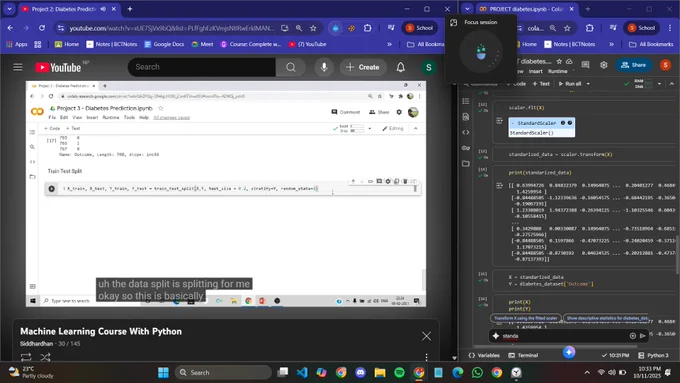
Task: Open Visual Studio Code from taskbar
Action: pos(302,373)
